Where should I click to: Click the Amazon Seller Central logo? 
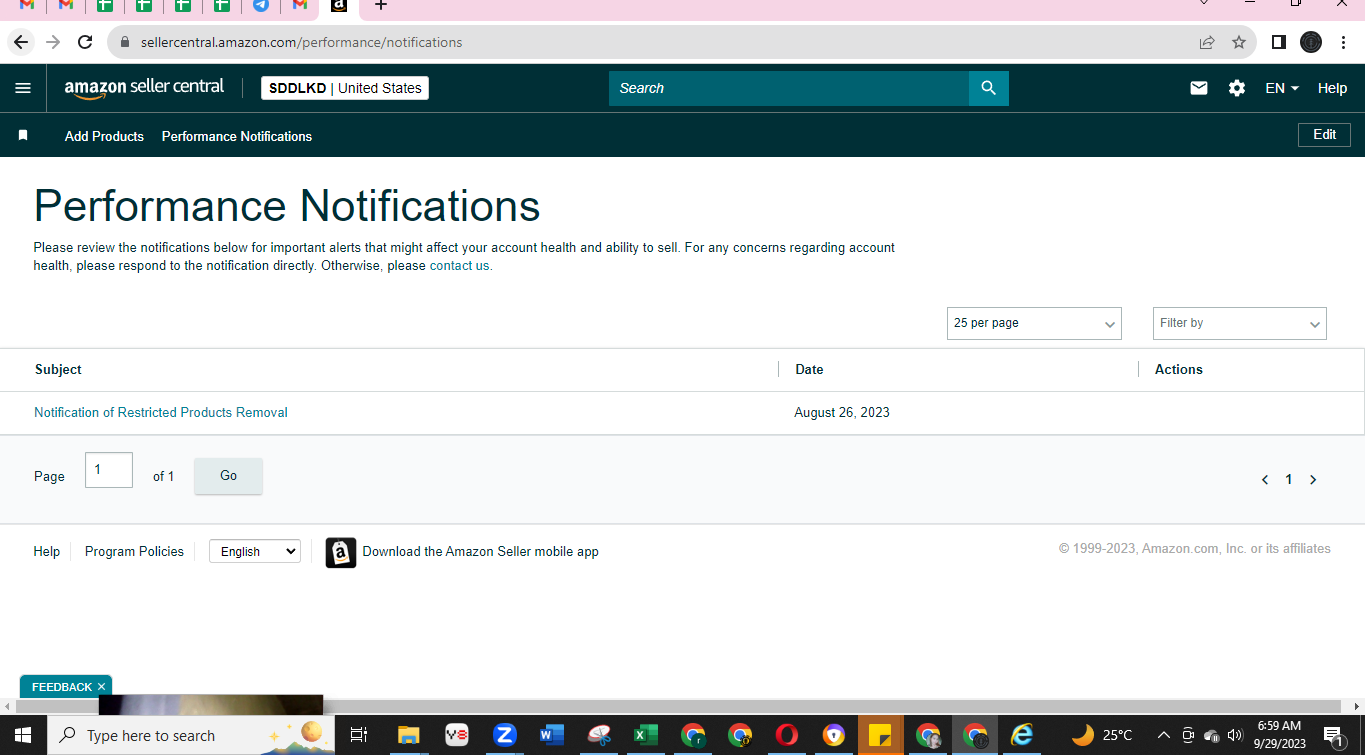click(144, 88)
